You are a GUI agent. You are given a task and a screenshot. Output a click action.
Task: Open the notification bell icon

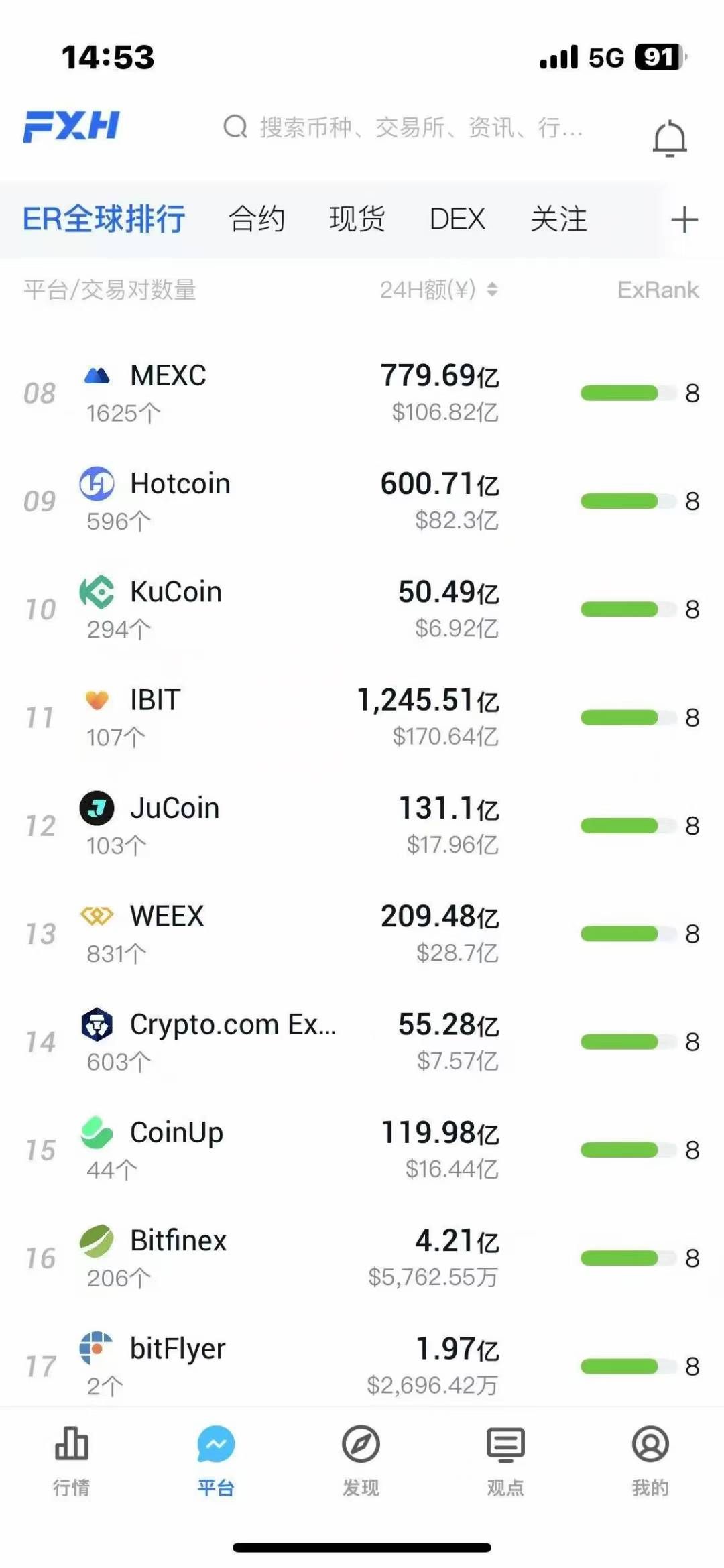[x=669, y=138]
